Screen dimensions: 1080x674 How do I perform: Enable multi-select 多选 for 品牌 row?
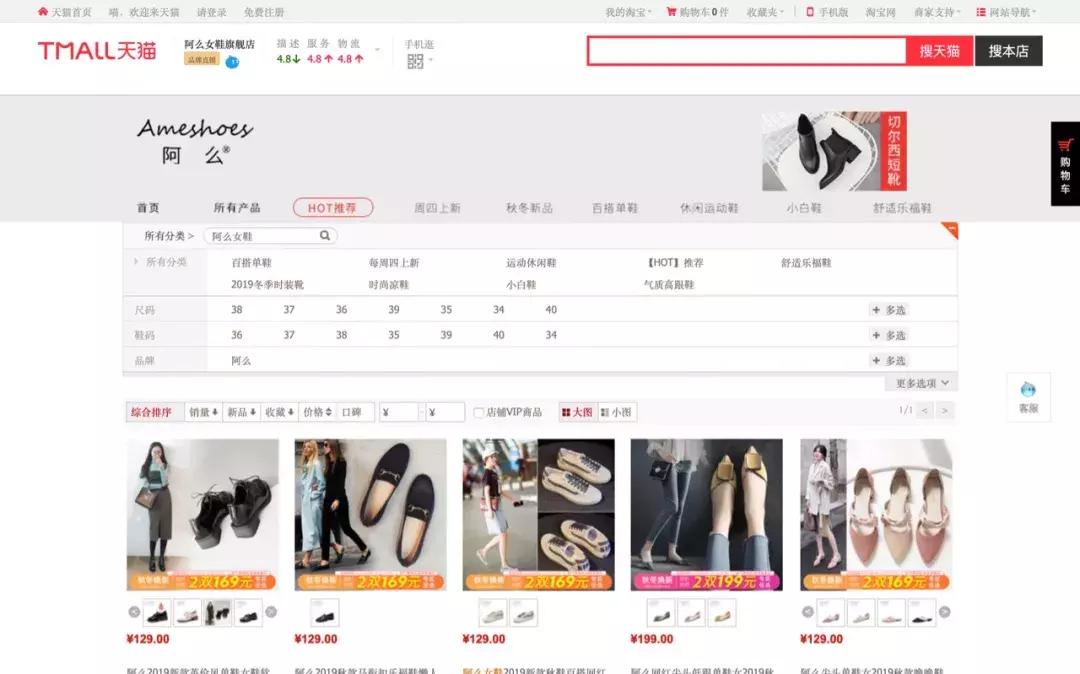[889, 360]
